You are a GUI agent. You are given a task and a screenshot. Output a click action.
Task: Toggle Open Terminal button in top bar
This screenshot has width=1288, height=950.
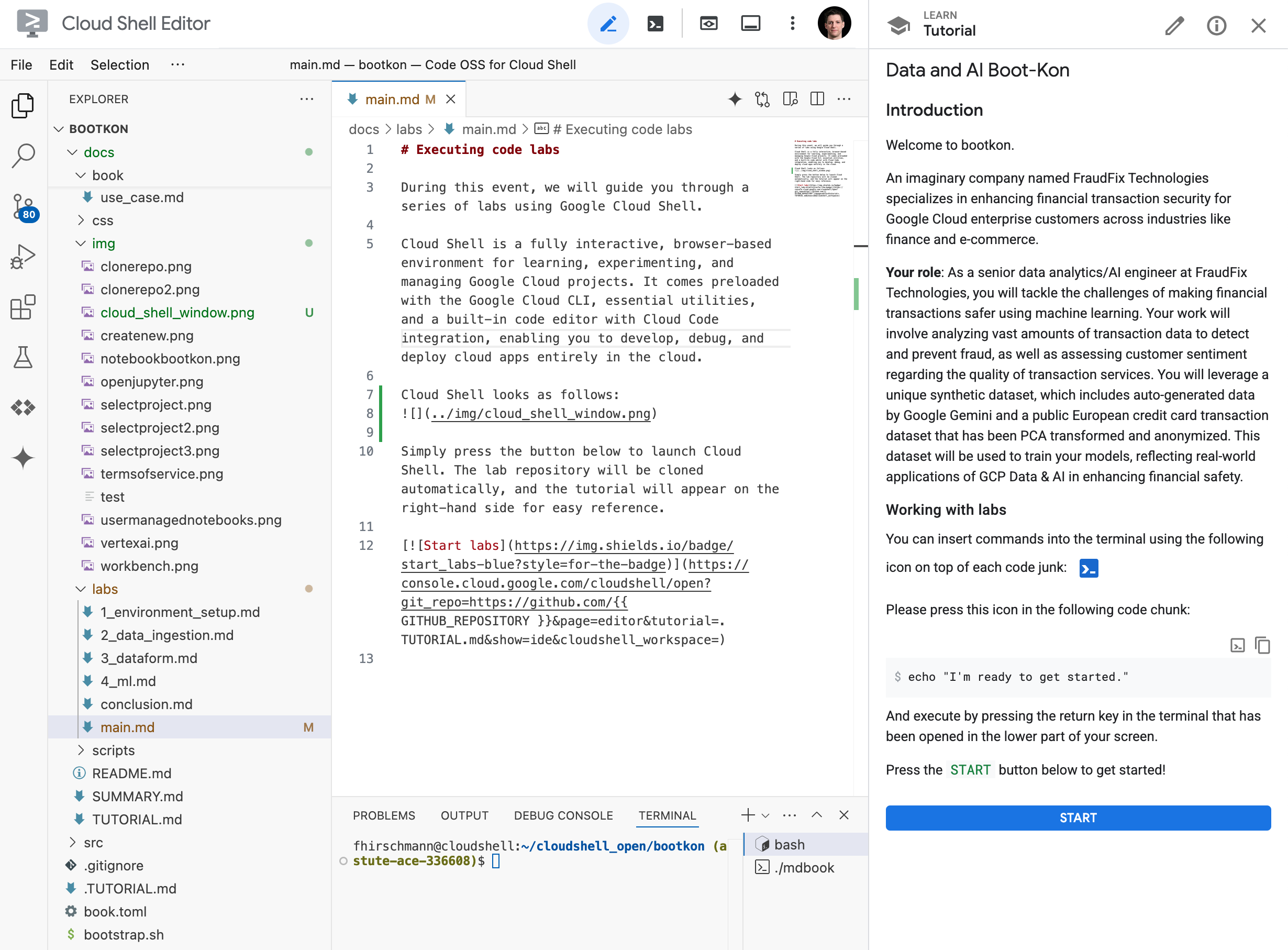(656, 24)
